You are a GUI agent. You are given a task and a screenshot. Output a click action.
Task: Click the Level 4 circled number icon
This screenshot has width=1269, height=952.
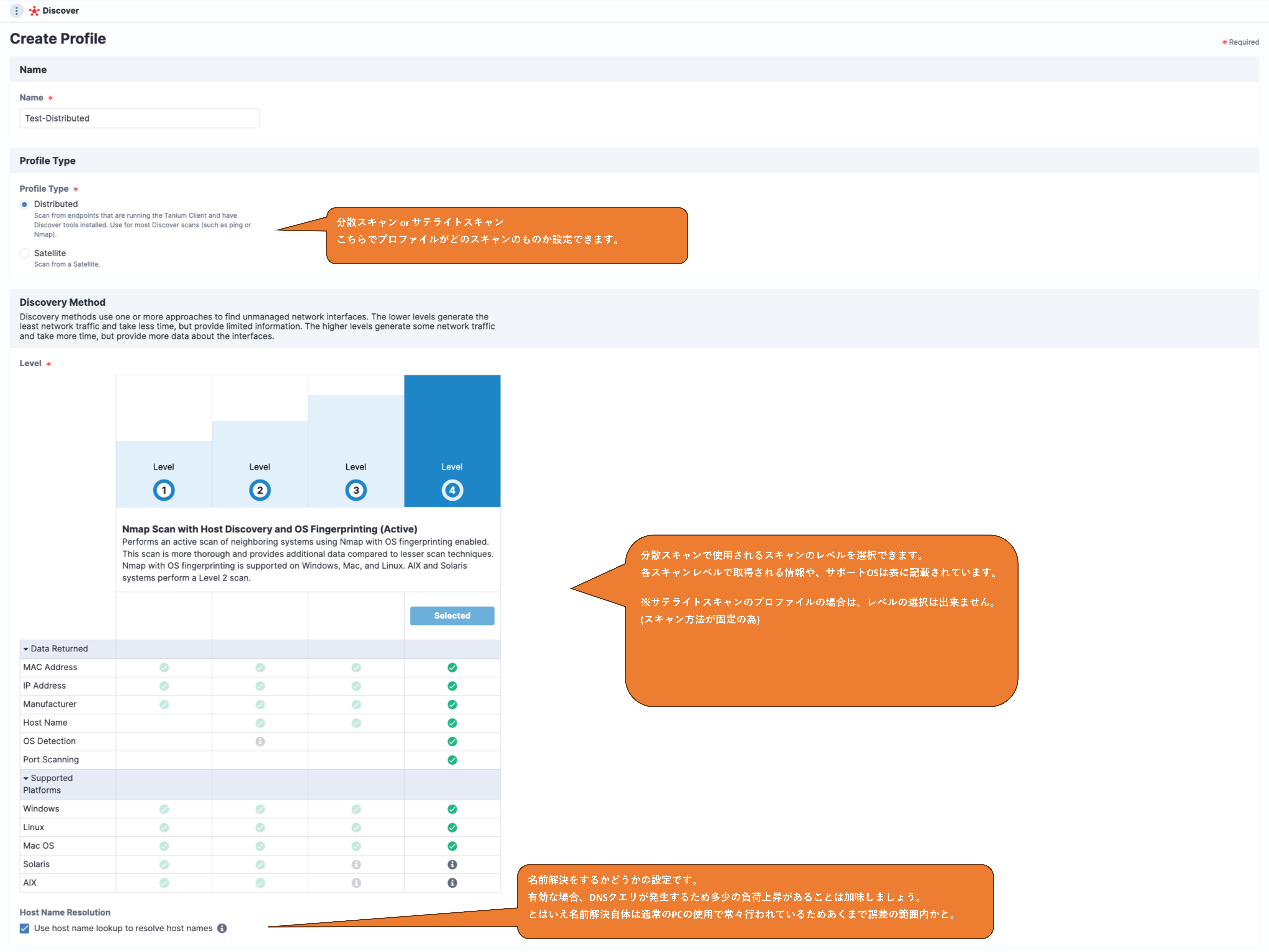point(452,490)
